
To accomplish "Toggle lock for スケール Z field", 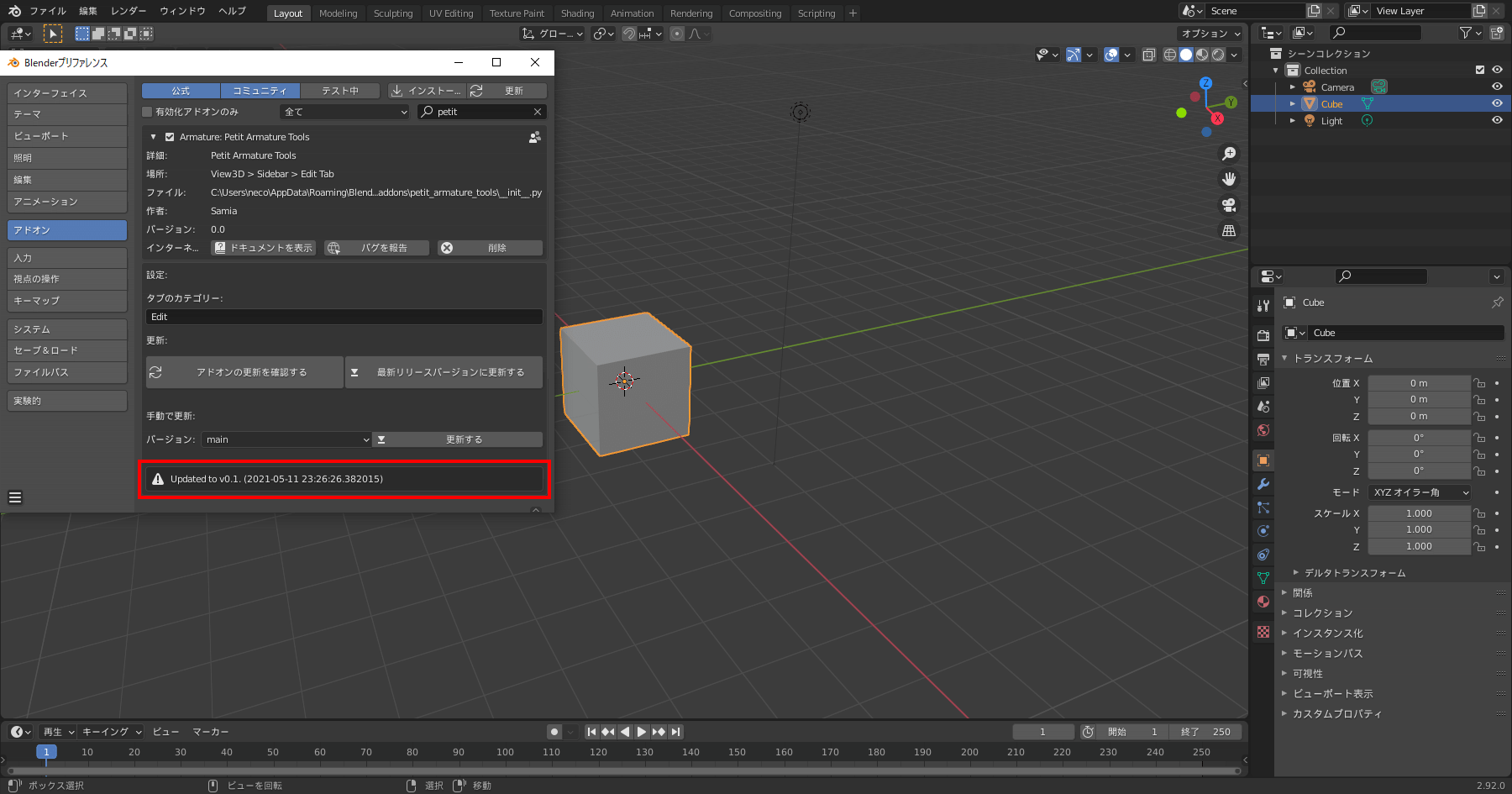I will tap(1479, 546).
